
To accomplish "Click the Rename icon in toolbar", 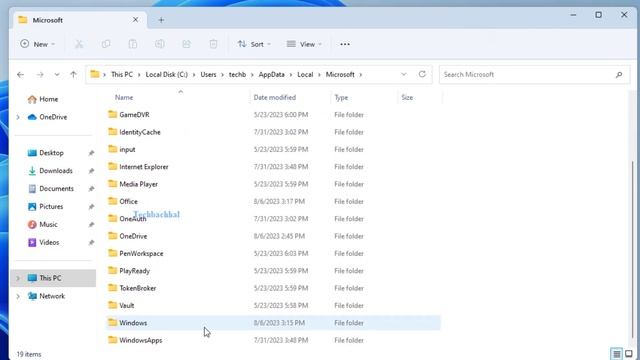I will tap(160, 44).
